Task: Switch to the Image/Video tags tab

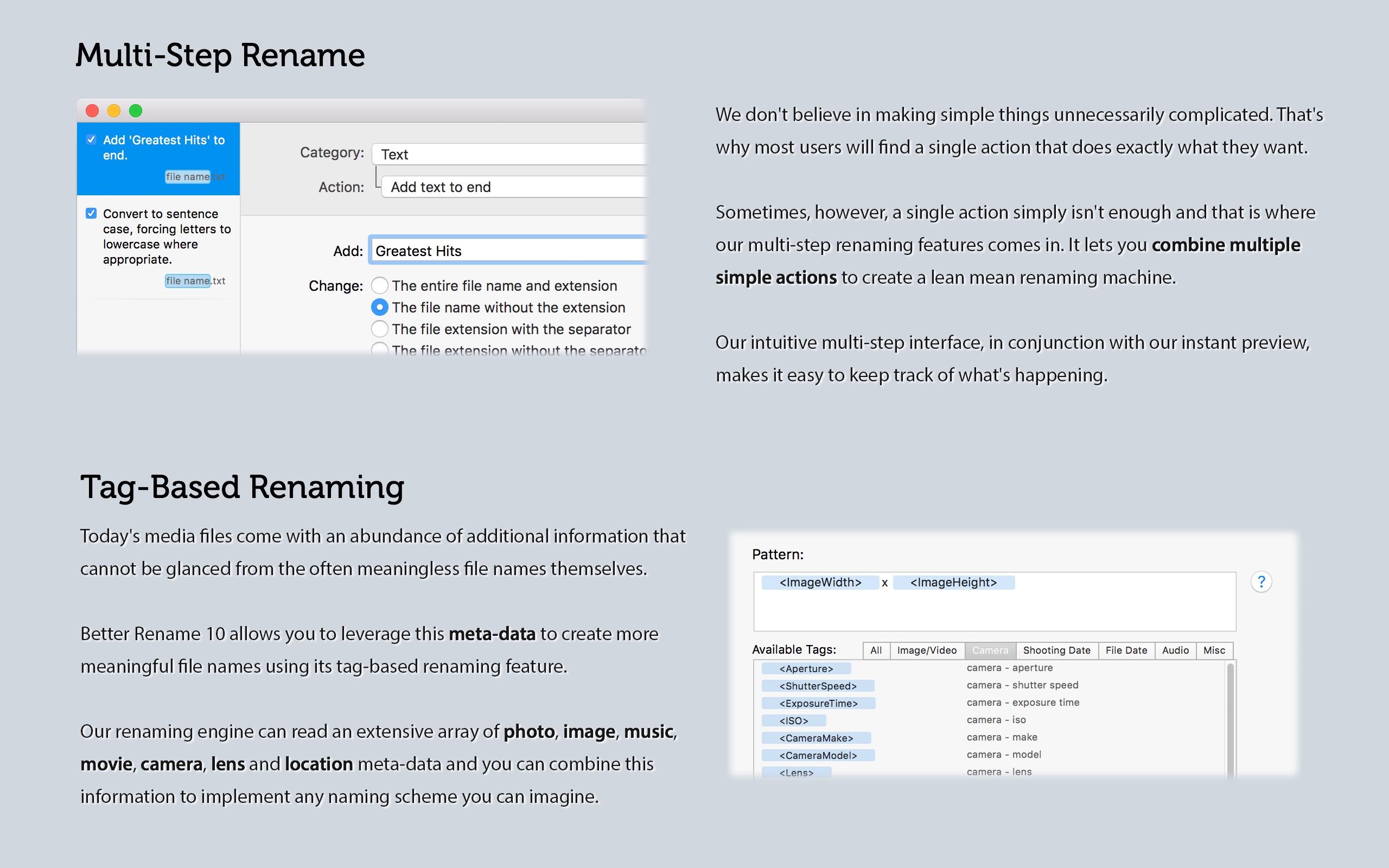Action: click(x=926, y=650)
